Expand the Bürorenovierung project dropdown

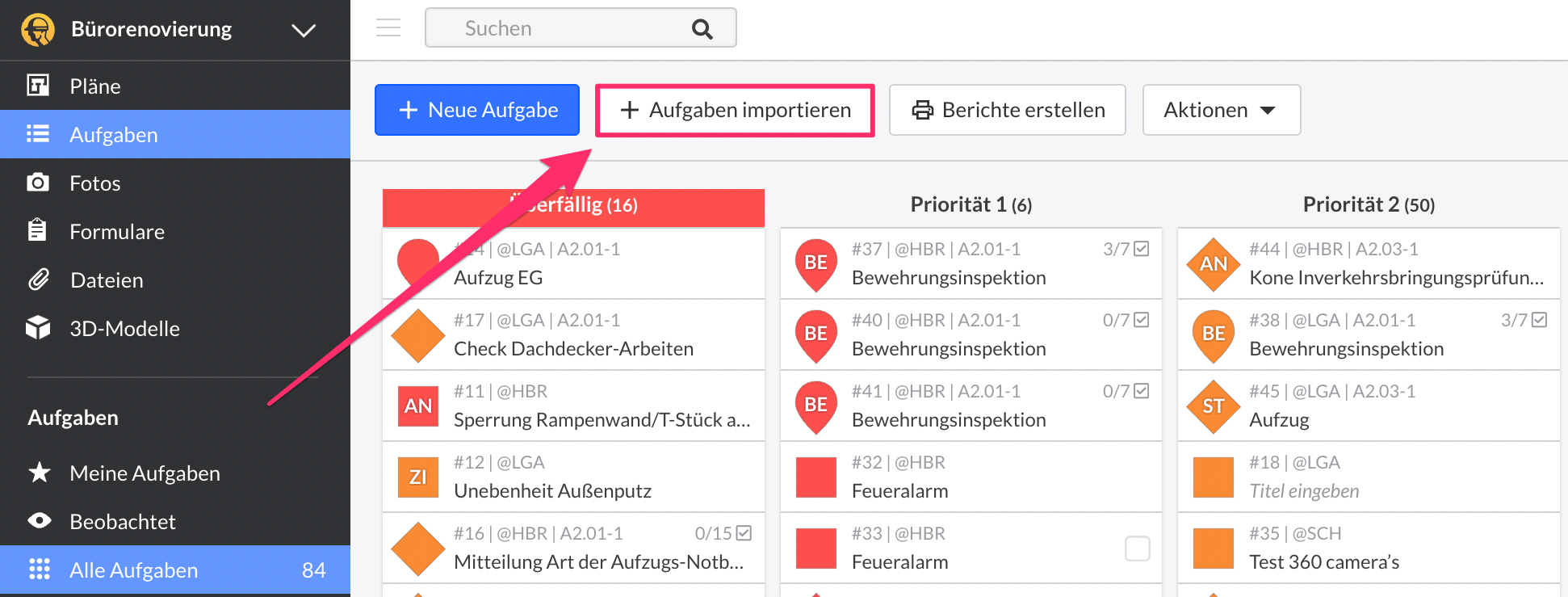[303, 31]
